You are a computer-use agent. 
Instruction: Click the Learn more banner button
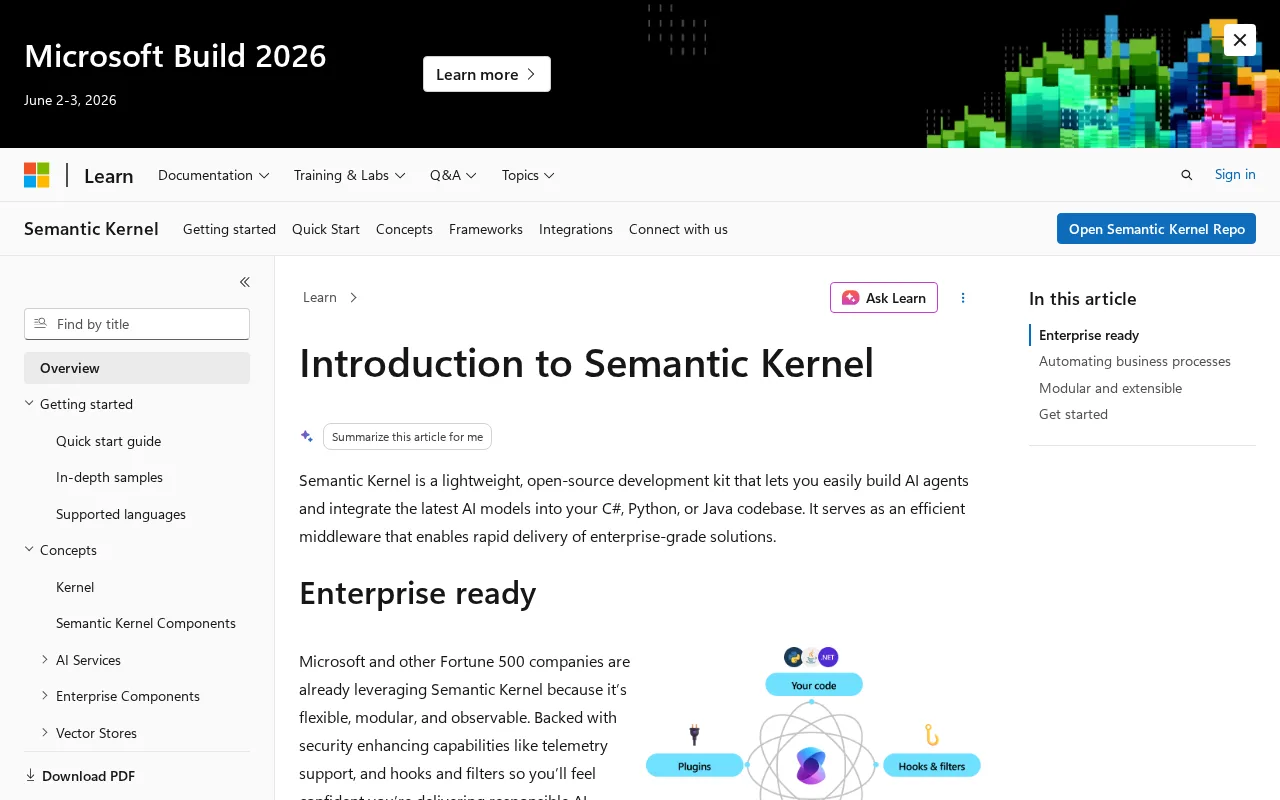pos(487,74)
